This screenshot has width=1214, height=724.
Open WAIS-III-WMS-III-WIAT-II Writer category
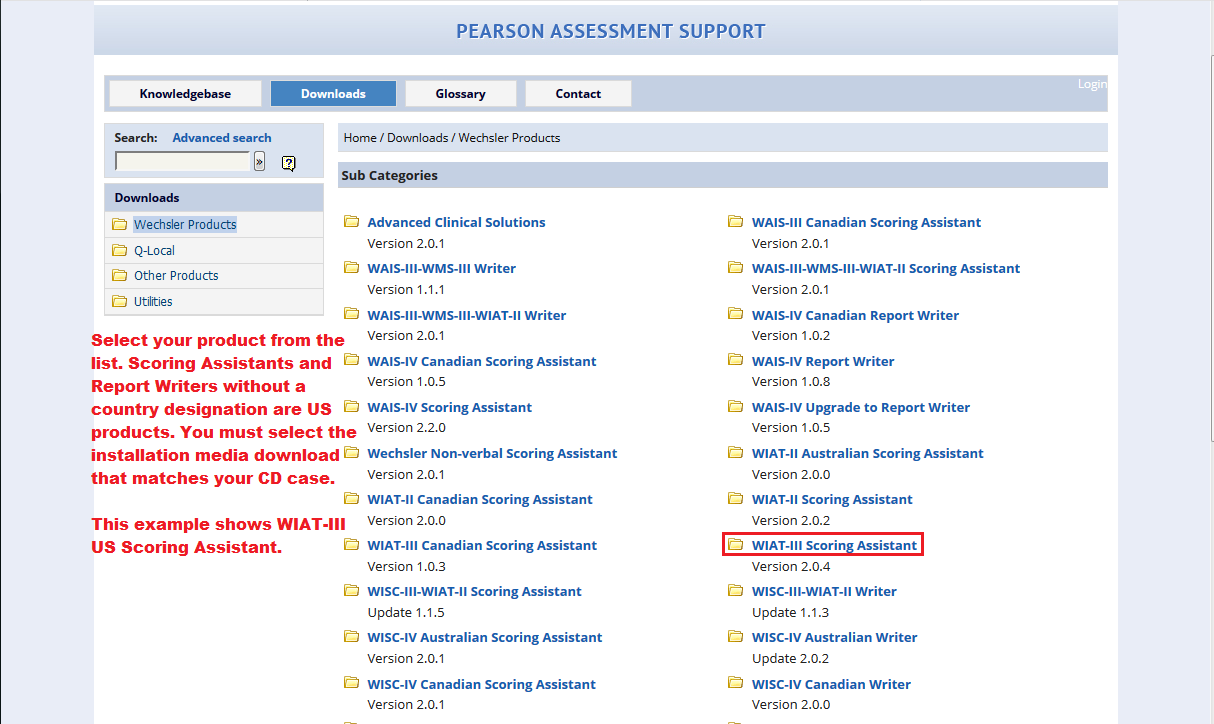click(467, 316)
